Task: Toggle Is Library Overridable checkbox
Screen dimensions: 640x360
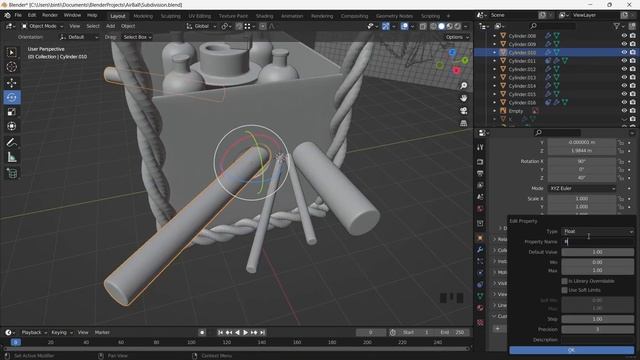Action: [564, 281]
